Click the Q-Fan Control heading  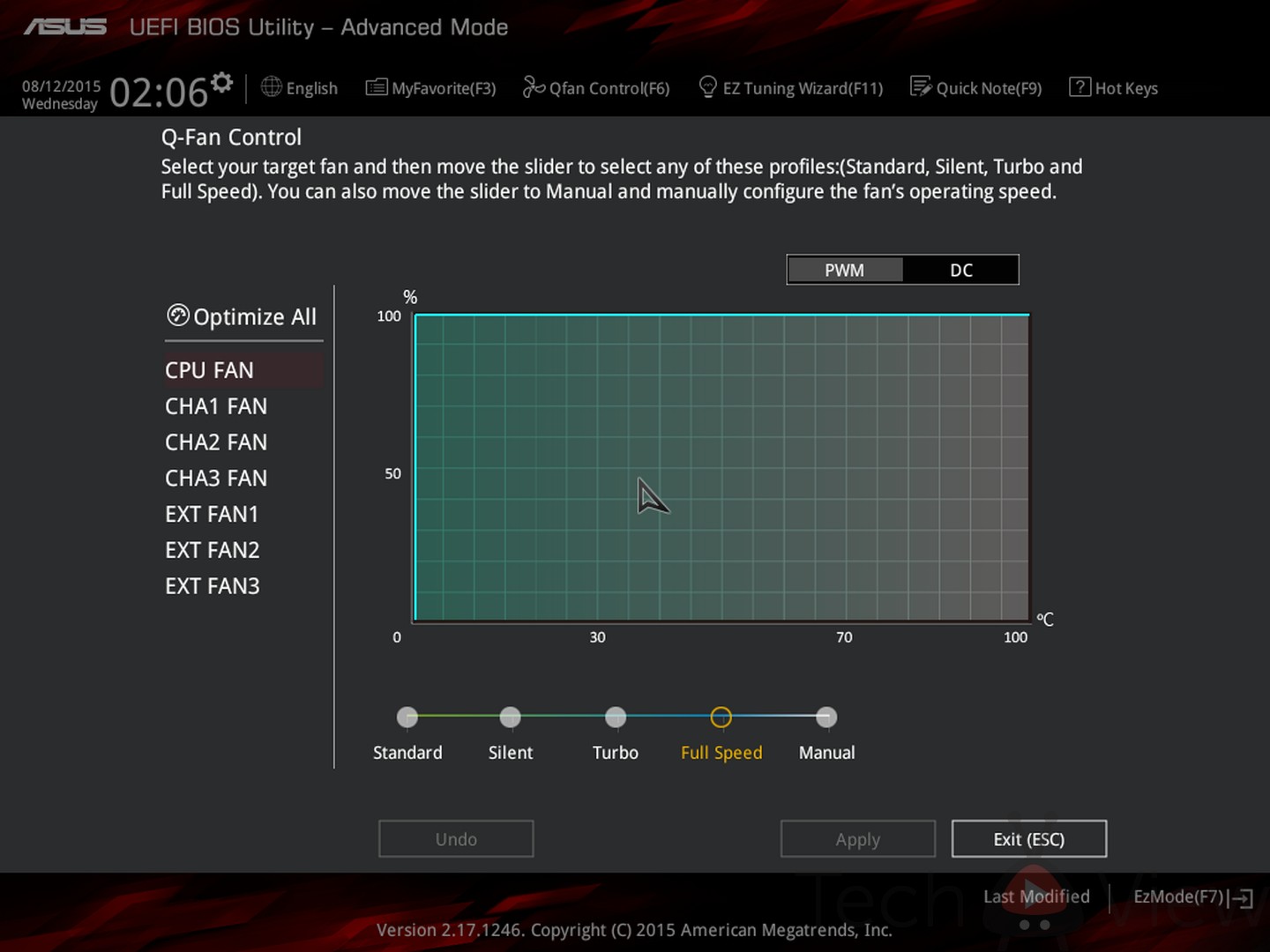point(231,138)
